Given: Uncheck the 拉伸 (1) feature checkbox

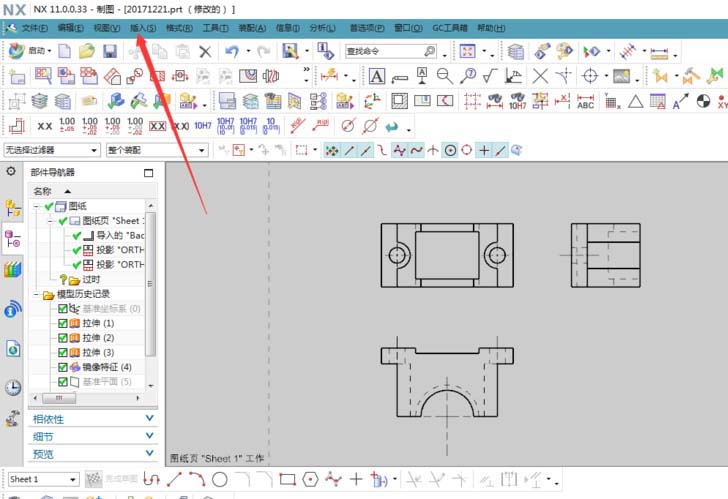Looking at the screenshot, I should point(63,323).
